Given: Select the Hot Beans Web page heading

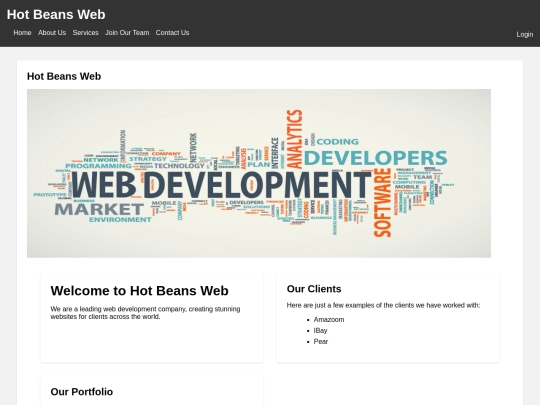Looking at the screenshot, I should click(64, 76).
